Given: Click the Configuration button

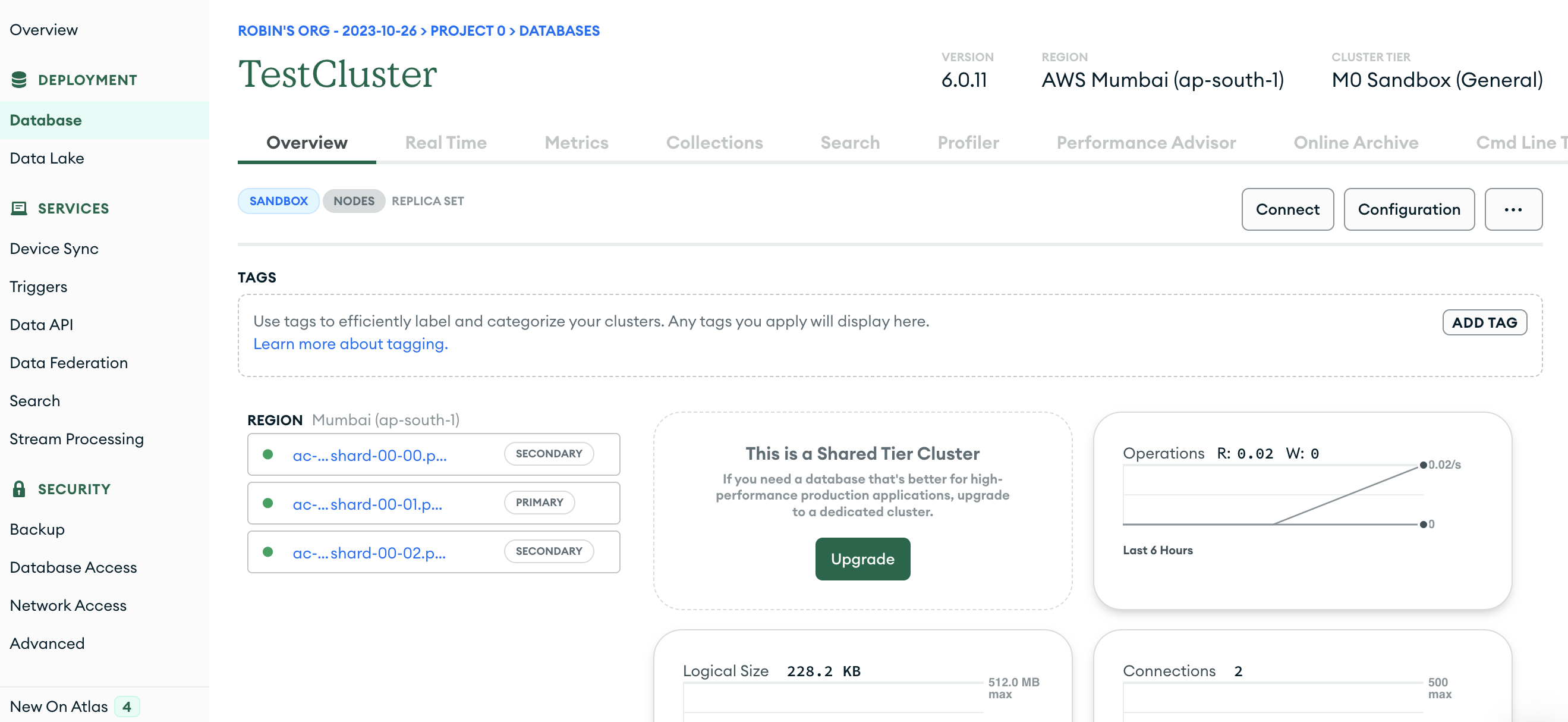Looking at the screenshot, I should [1409, 209].
